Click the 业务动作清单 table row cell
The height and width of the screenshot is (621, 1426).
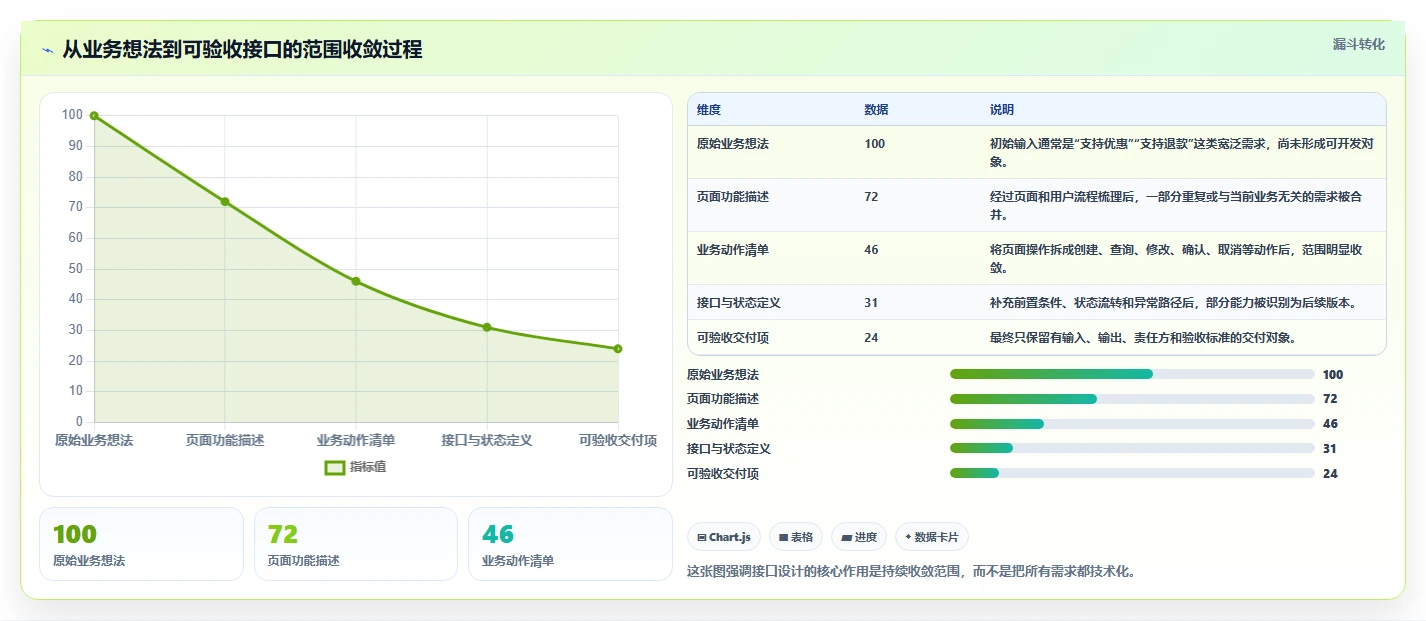733,250
